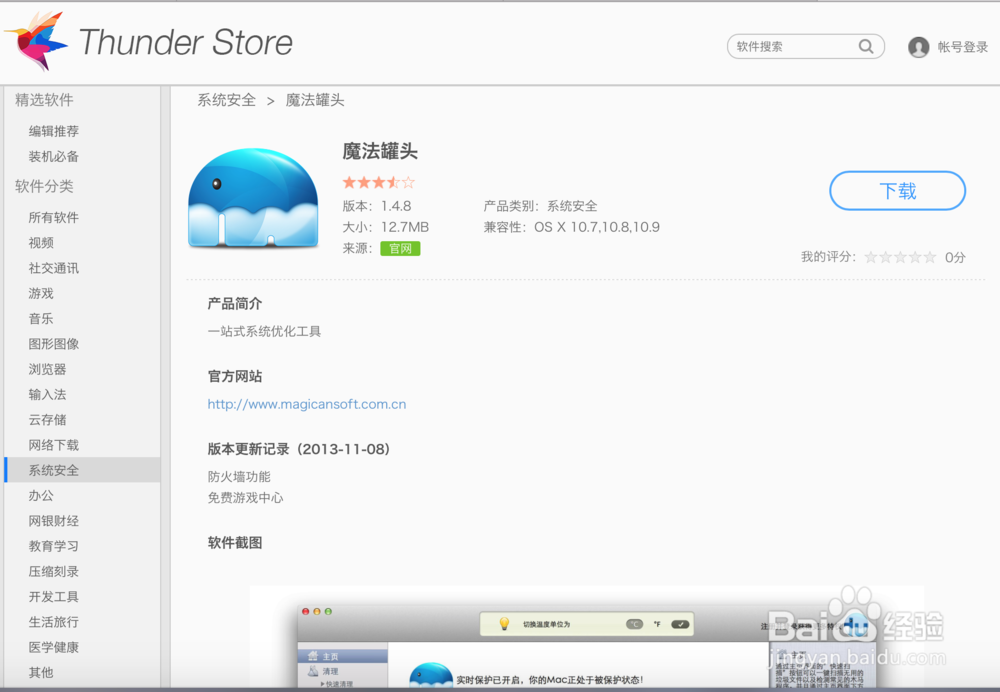
Task: Select the 教育学习 category
Action: point(54,546)
